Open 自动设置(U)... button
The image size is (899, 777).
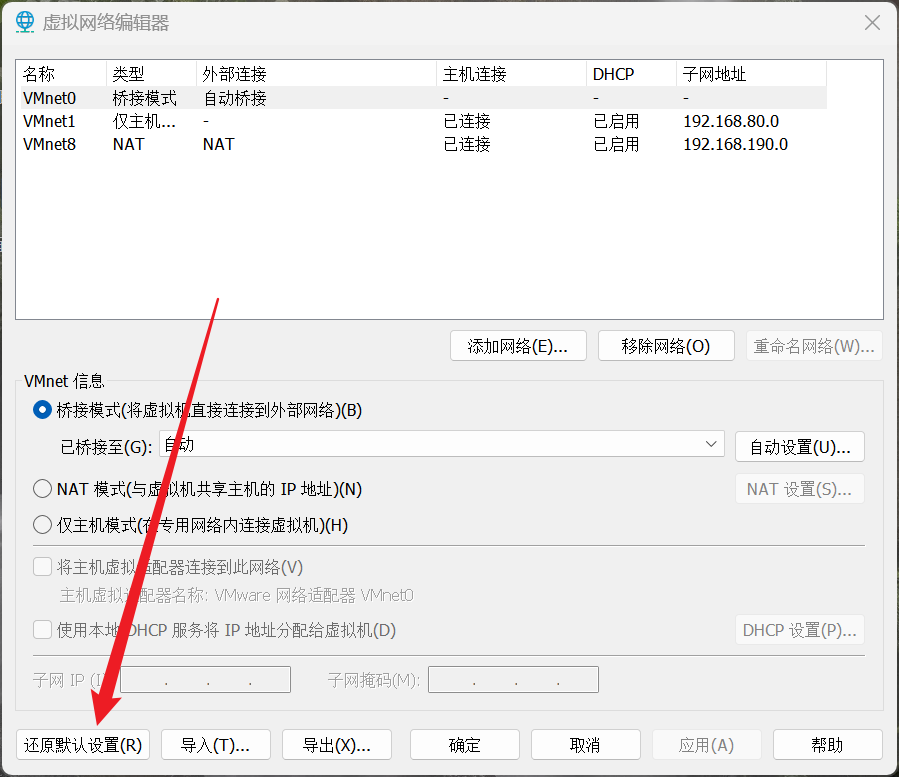pos(800,447)
